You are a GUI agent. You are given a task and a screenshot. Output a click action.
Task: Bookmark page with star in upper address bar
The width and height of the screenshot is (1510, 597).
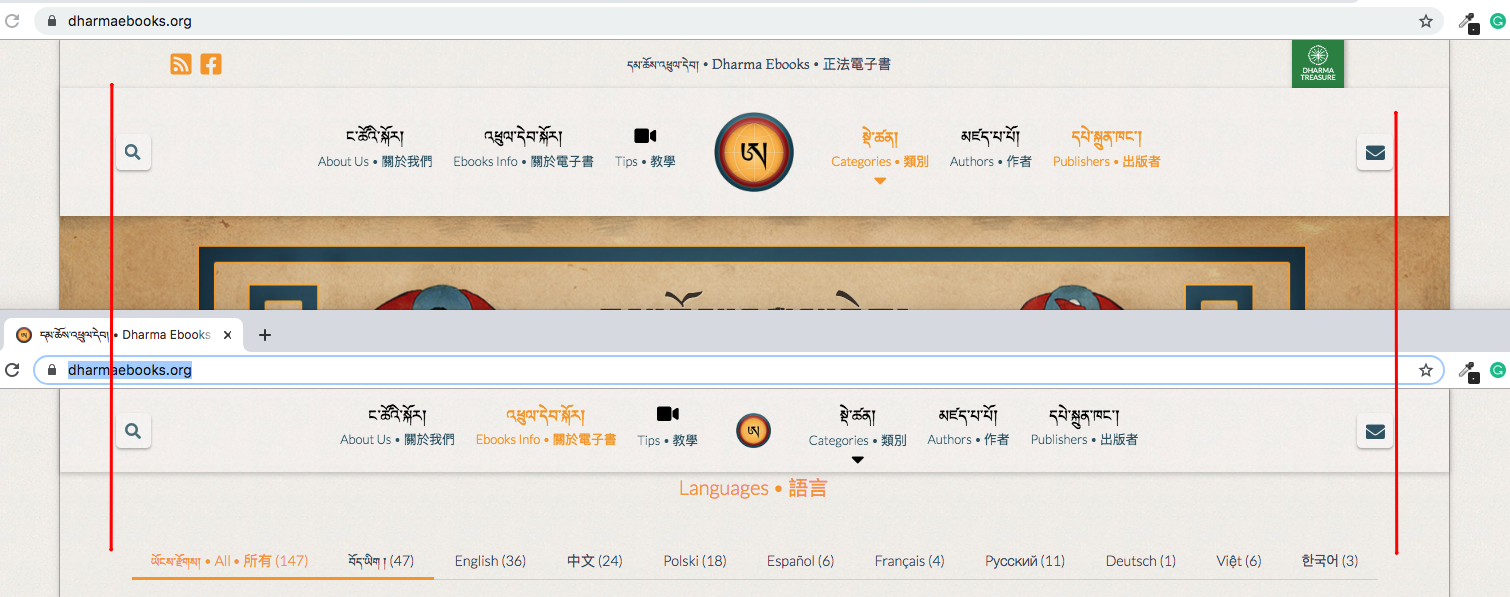tap(1426, 21)
